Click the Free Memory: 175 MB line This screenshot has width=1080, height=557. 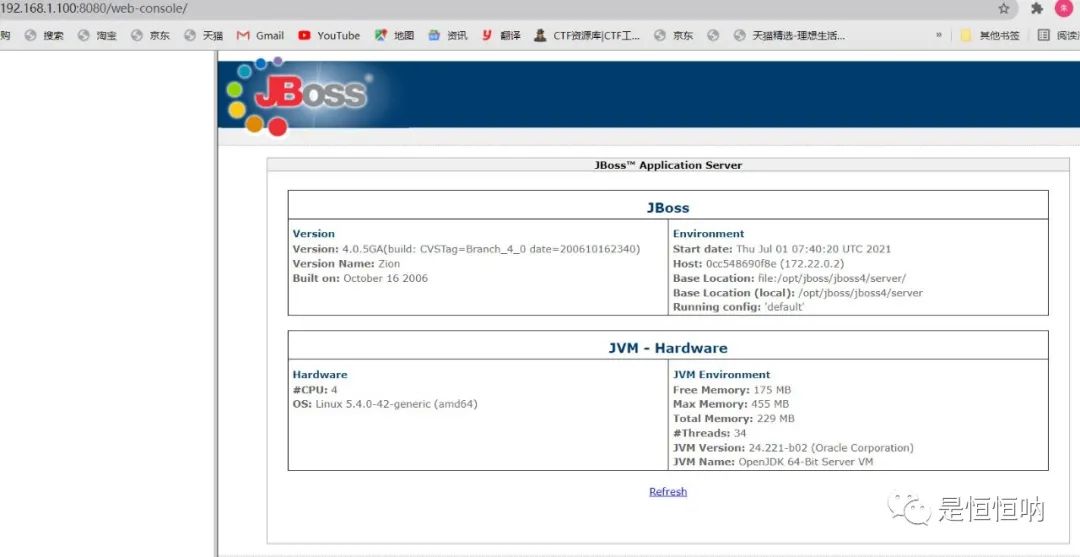point(731,390)
